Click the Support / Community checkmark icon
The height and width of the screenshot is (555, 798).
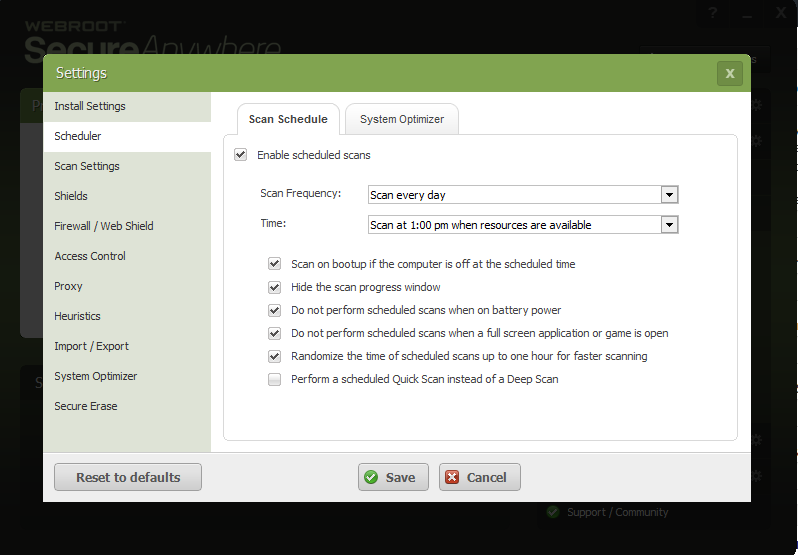tap(552, 512)
